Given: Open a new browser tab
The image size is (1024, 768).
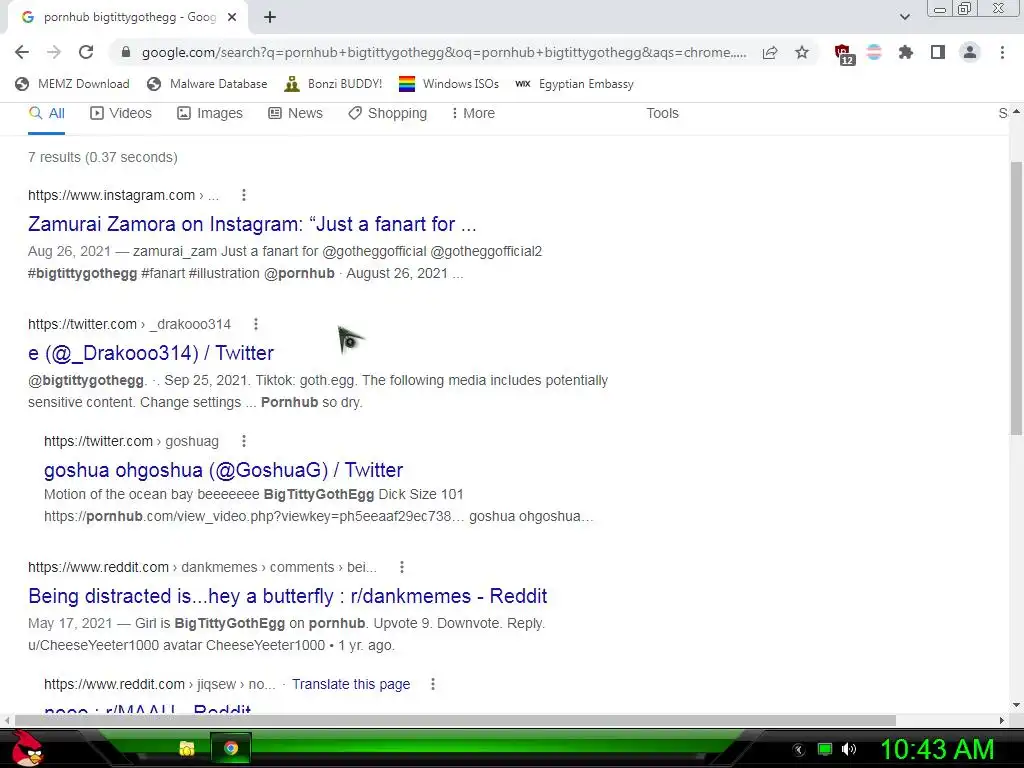Looking at the screenshot, I should [x=270, y=17].
